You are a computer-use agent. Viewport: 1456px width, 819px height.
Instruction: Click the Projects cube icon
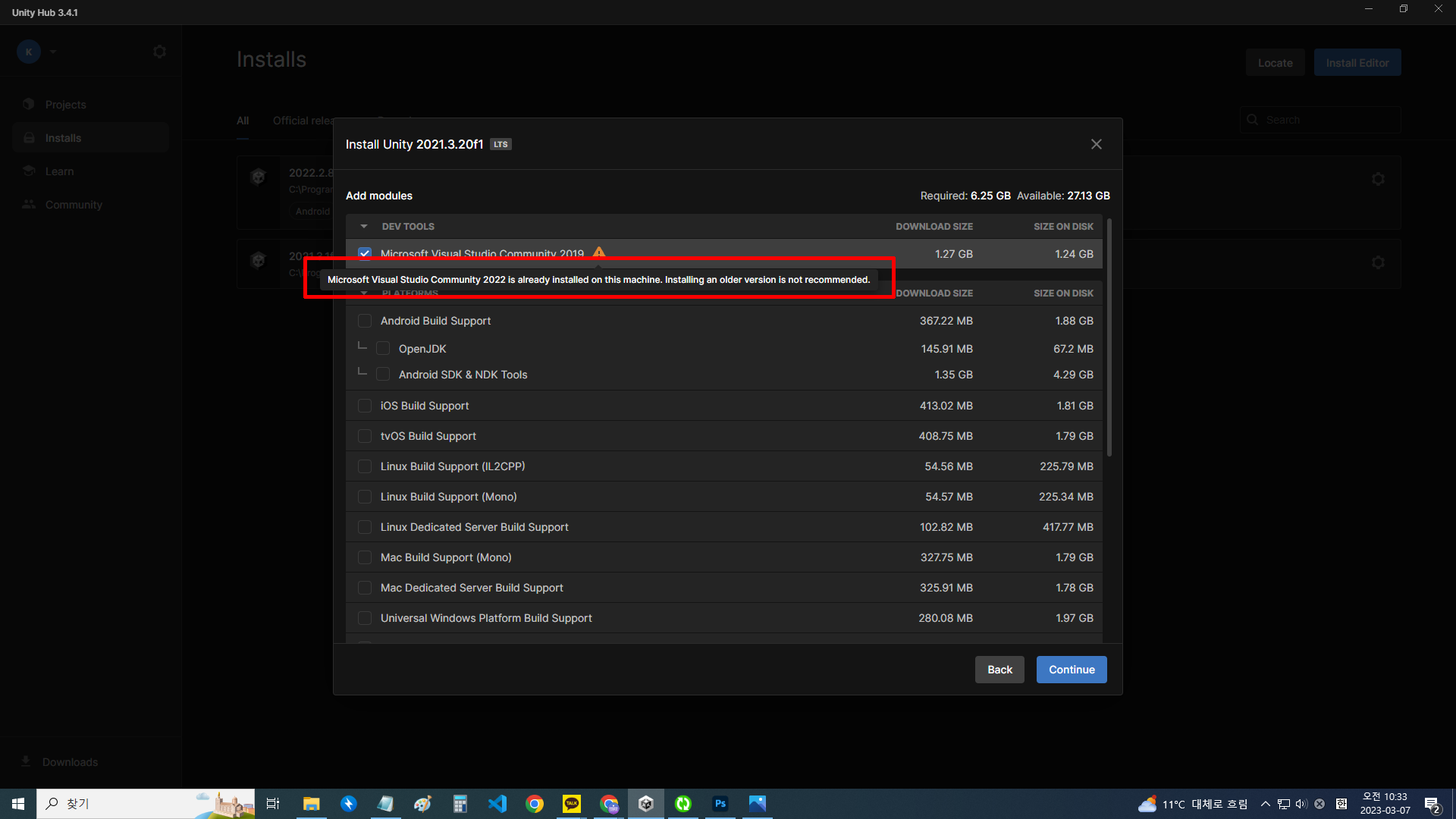click(x=29, y=104)
